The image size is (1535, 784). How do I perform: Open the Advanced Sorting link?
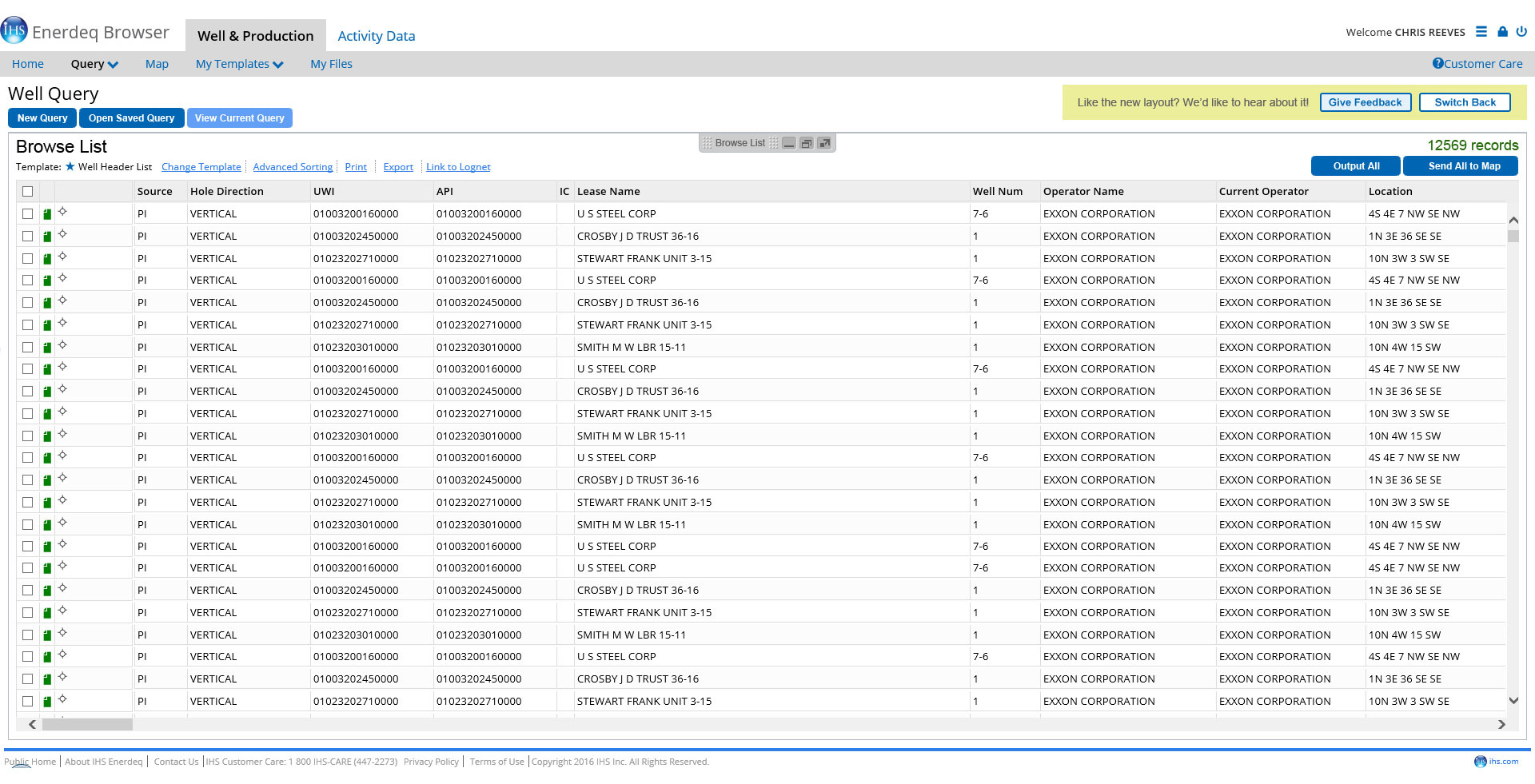coord(293,167)
